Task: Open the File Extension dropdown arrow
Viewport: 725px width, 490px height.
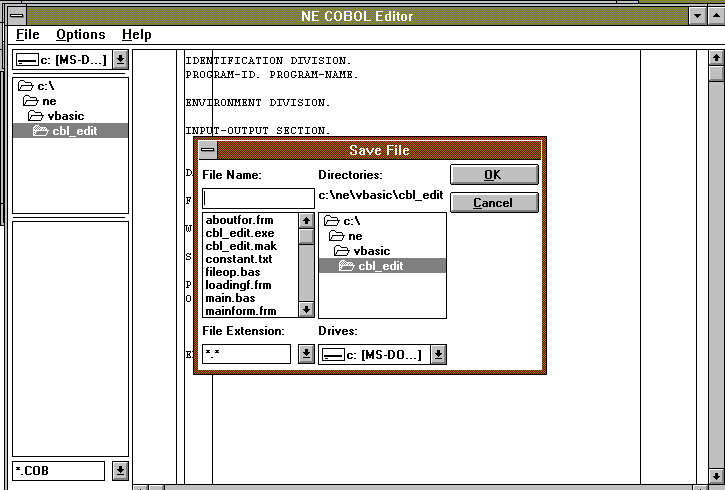Action: [305, 354]
